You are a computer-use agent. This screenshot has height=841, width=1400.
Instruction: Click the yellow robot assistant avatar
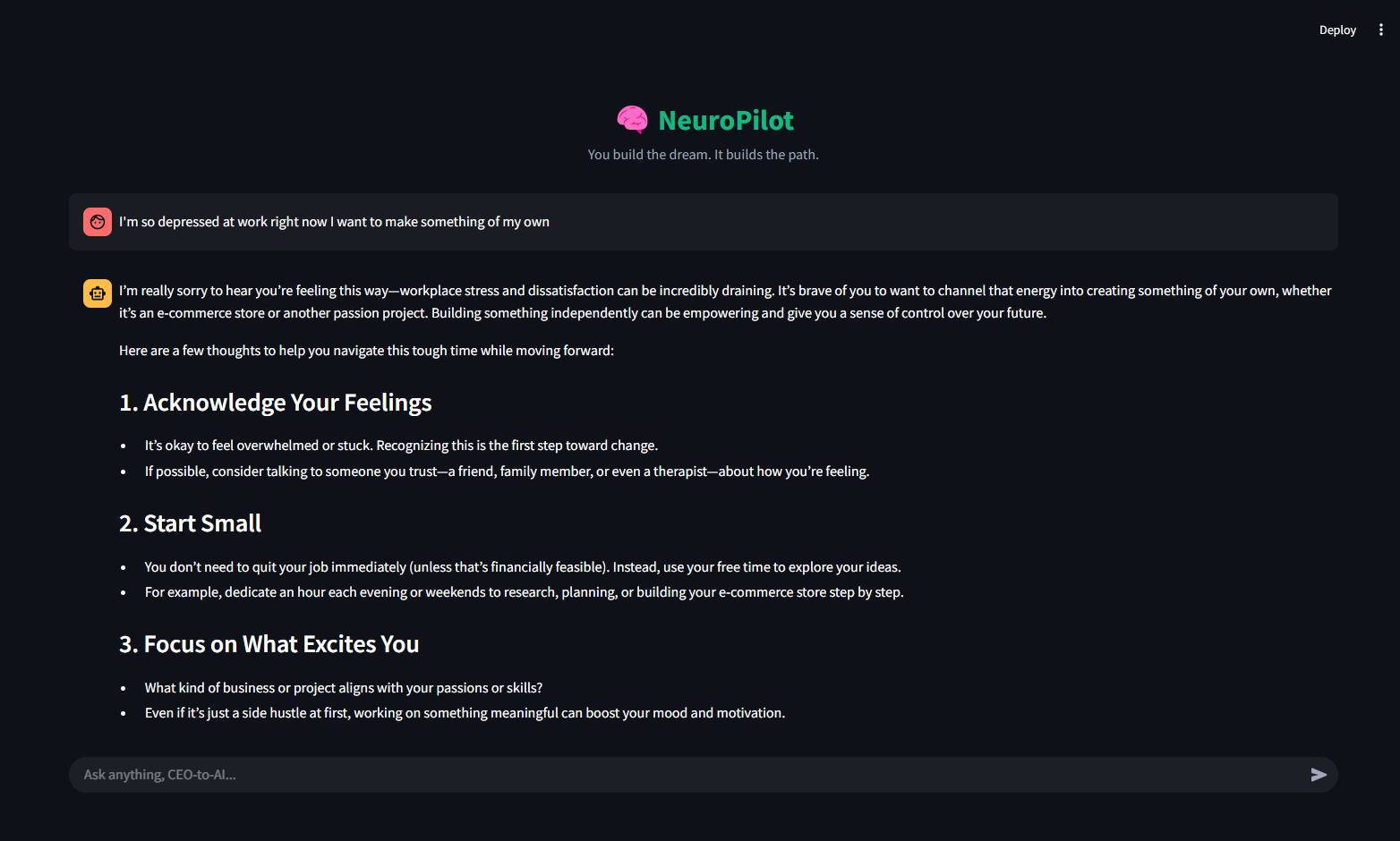point(98,293)
